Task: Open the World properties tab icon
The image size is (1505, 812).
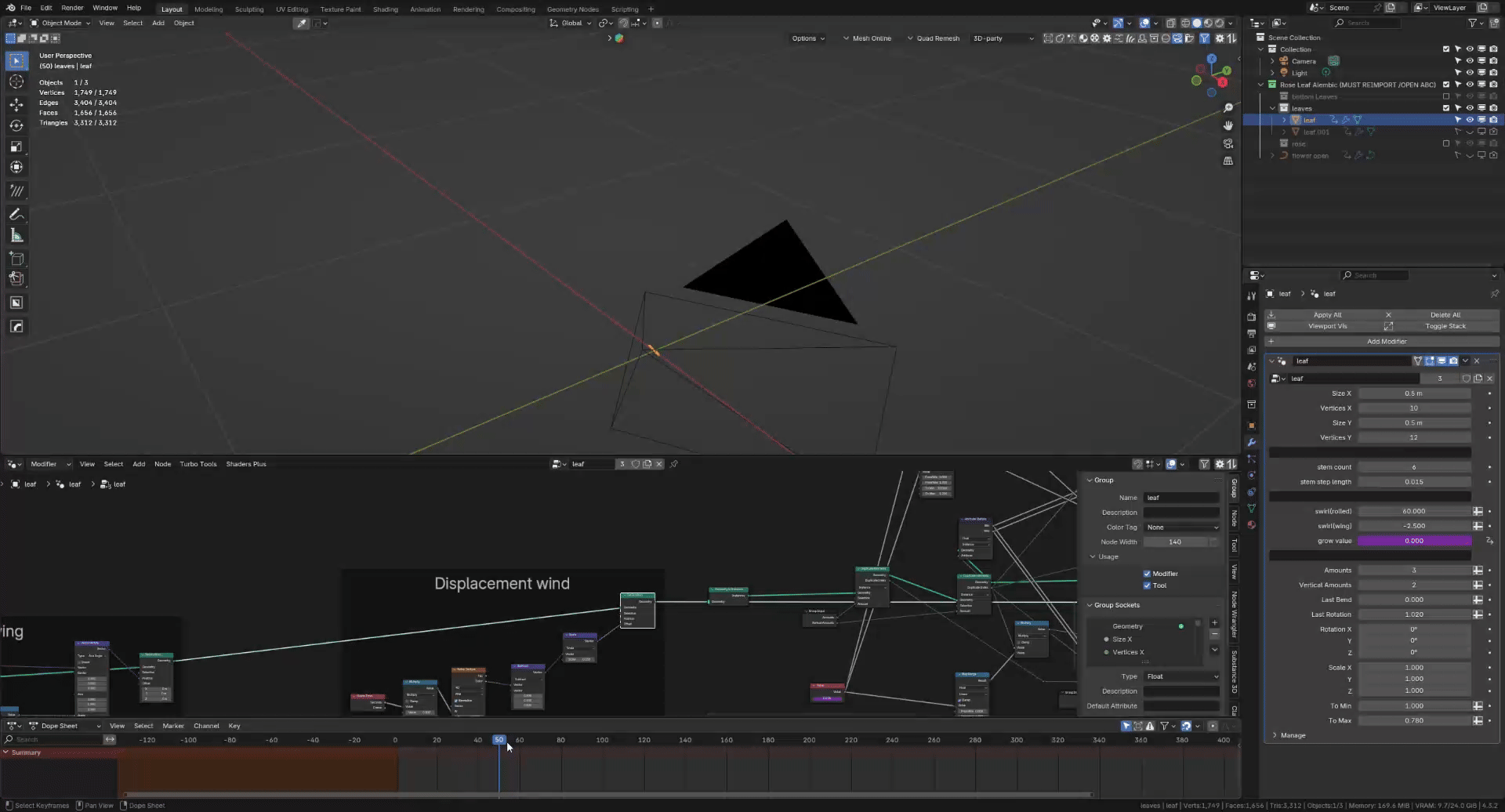Action: pyautogui.click(x=1251, y=383)
